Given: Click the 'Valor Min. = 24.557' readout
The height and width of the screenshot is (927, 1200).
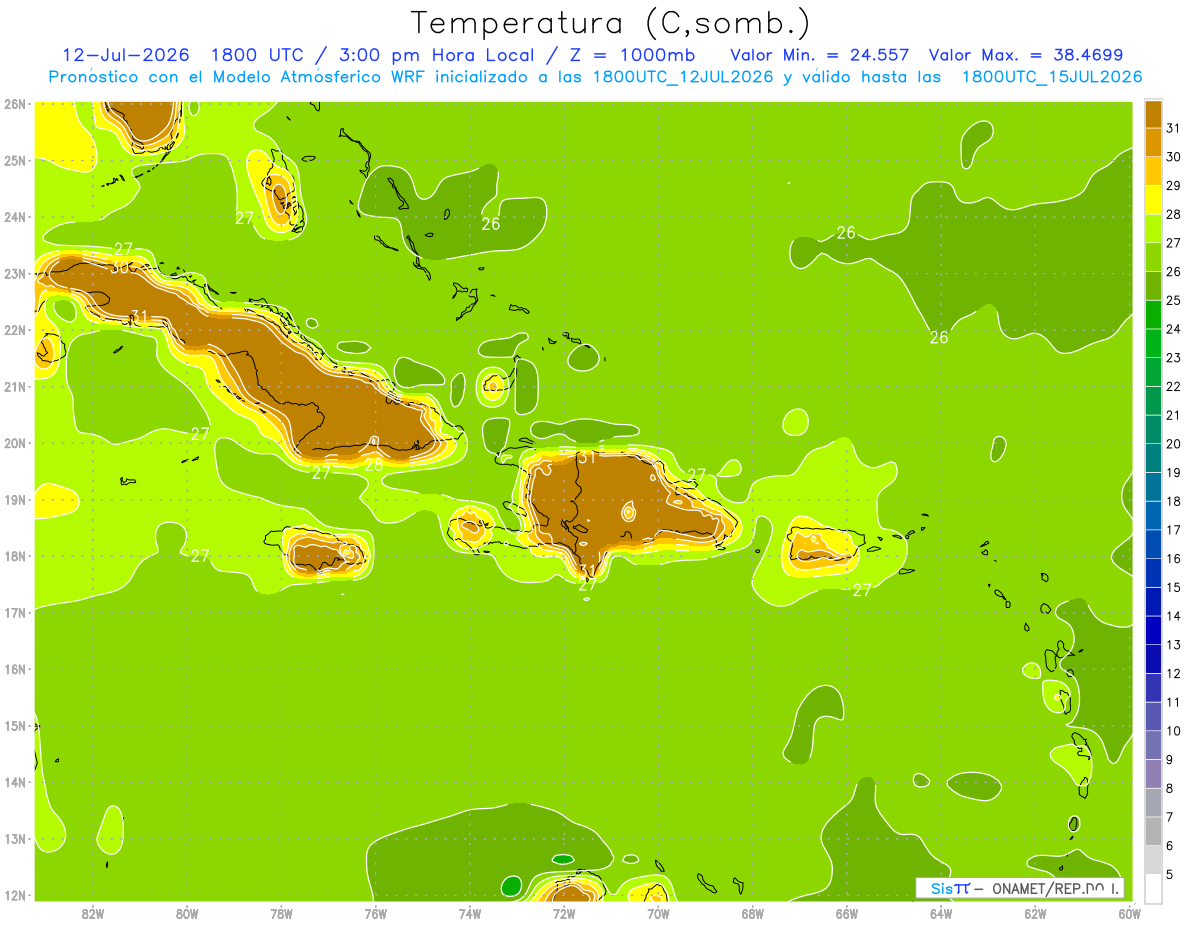Looking at the screenshot, I should point(820,55).
